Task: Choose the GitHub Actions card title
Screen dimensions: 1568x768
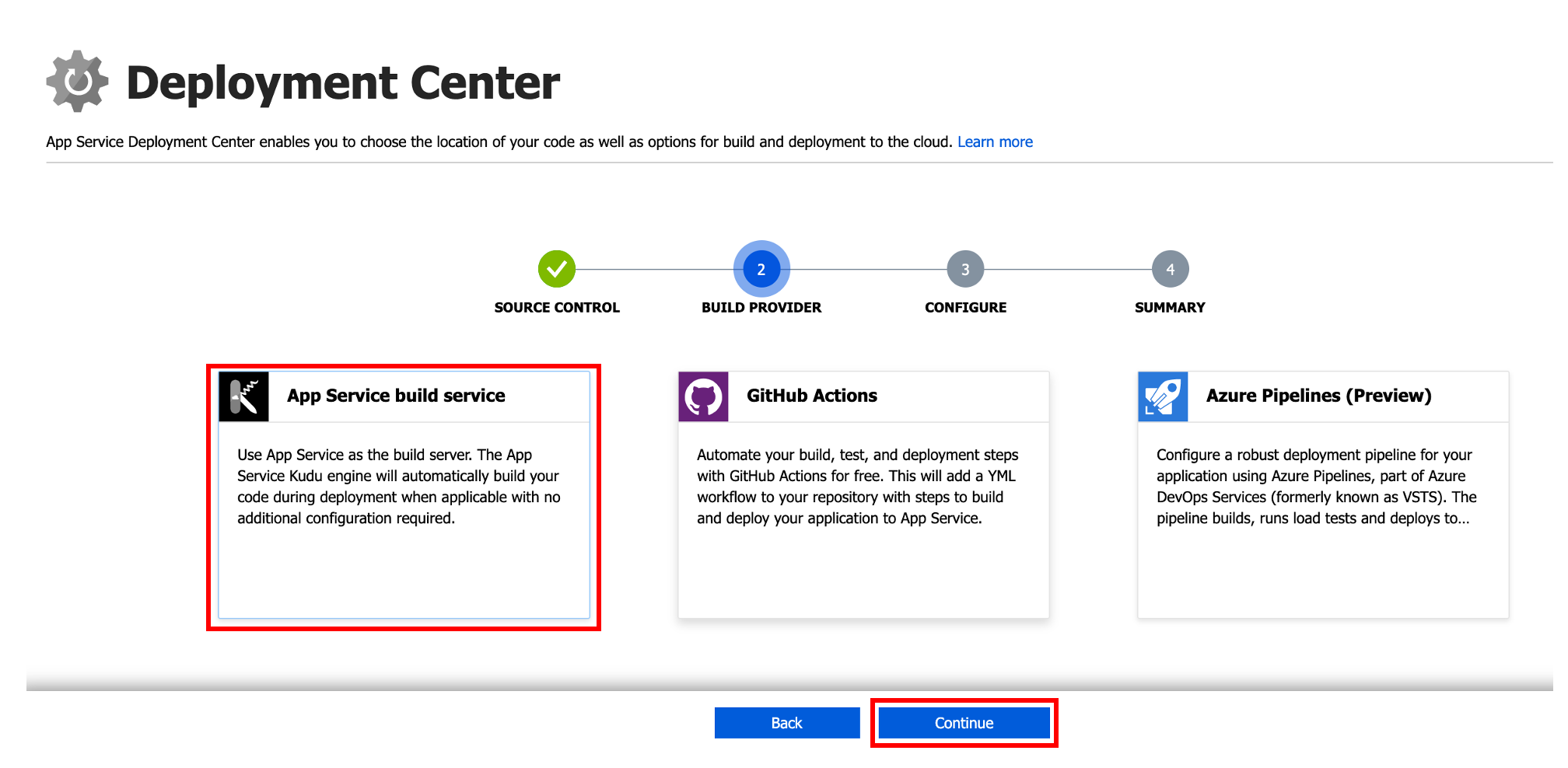Action: pos(811,396)
